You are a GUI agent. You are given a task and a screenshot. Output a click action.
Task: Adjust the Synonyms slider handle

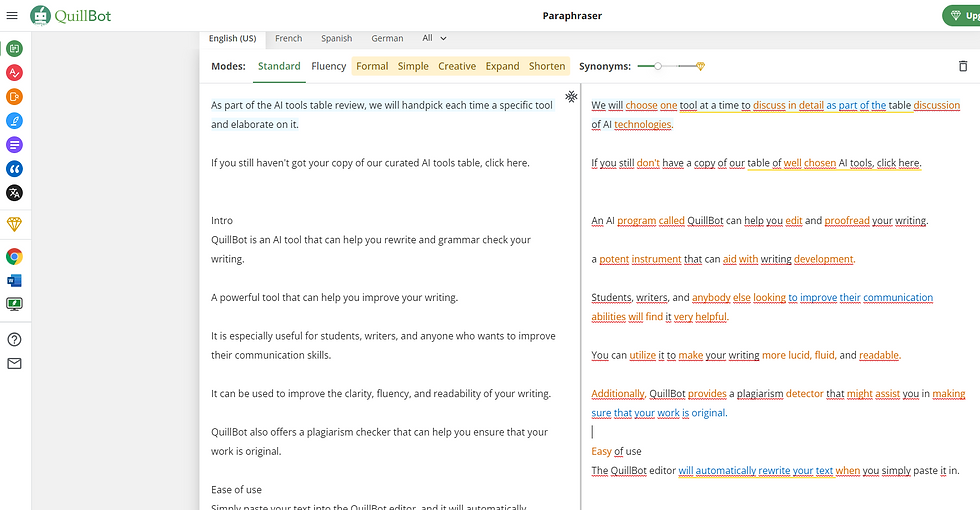pos(658,66)
